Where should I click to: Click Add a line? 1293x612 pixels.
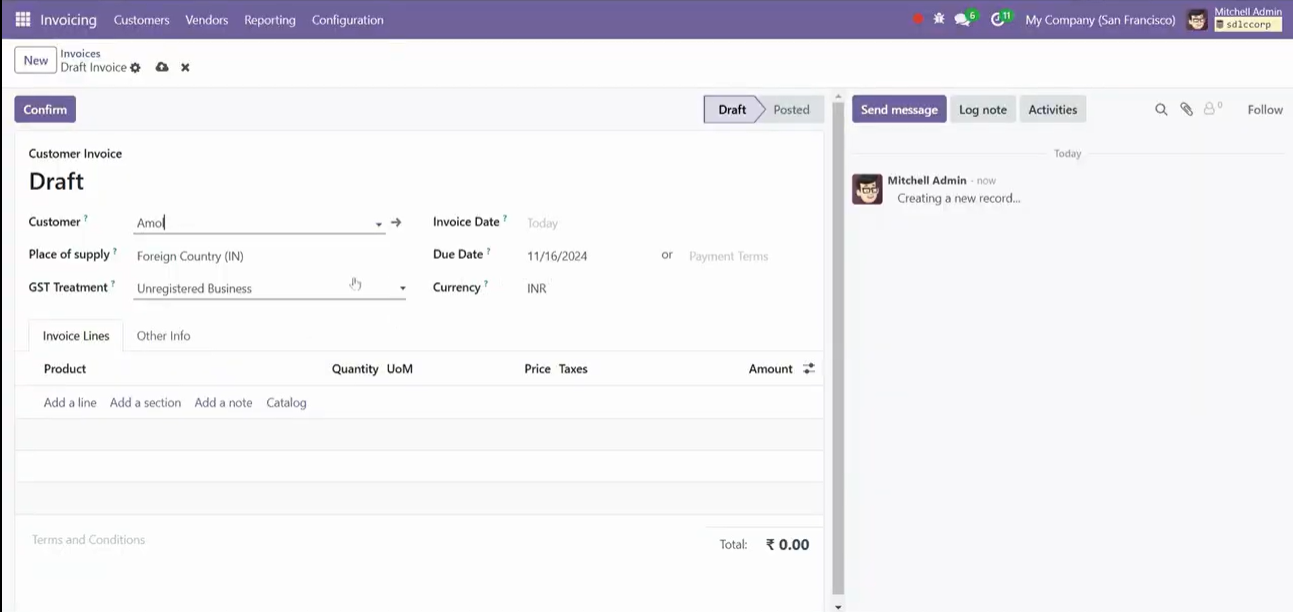coord(70,403)
